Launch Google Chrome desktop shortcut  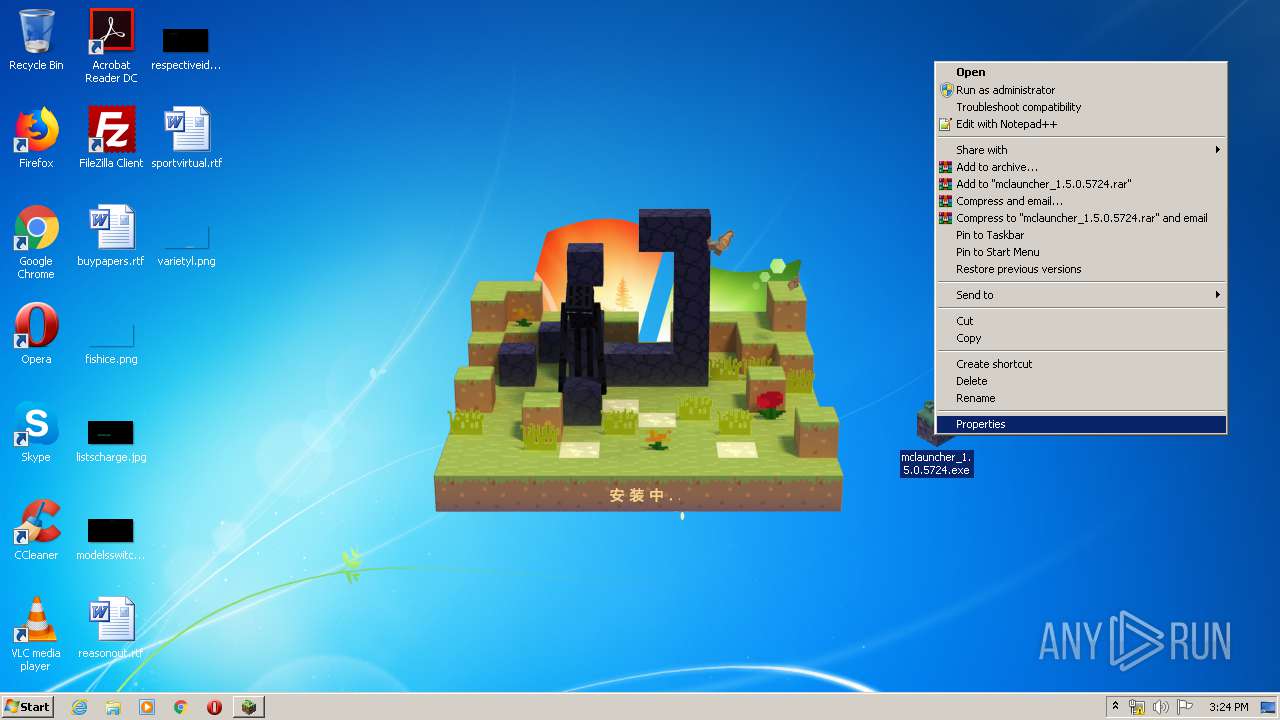pyautogui.click(x=36, y=242)
